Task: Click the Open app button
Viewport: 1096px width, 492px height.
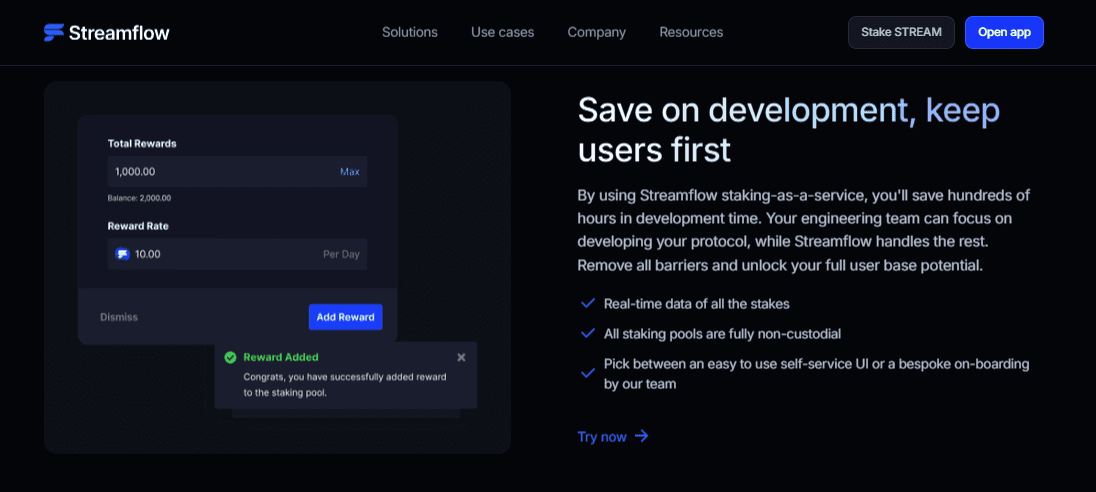Action: pos(1004,32)
